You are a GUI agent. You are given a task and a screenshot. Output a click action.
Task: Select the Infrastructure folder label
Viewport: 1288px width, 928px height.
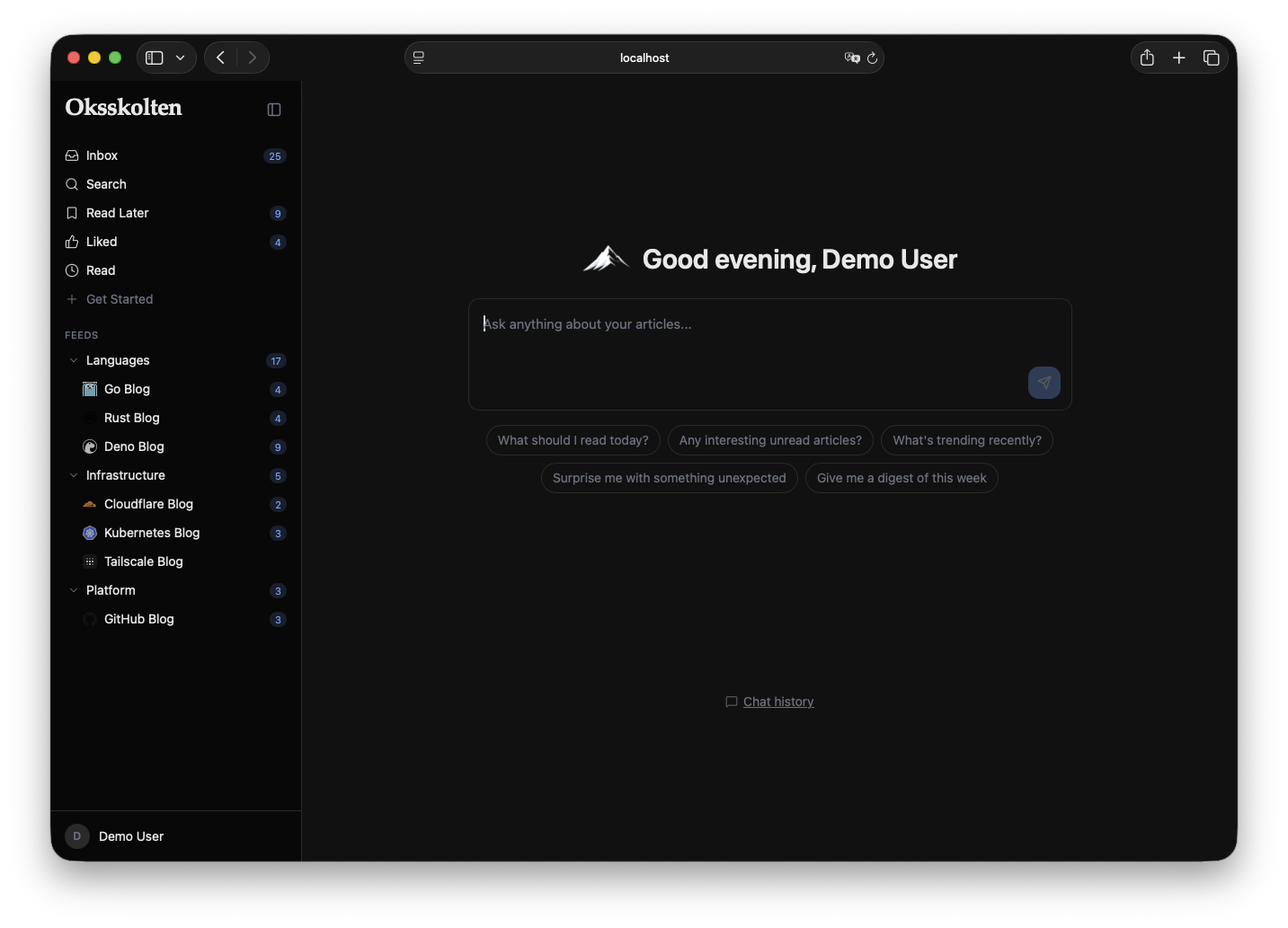tap(126, 475)
